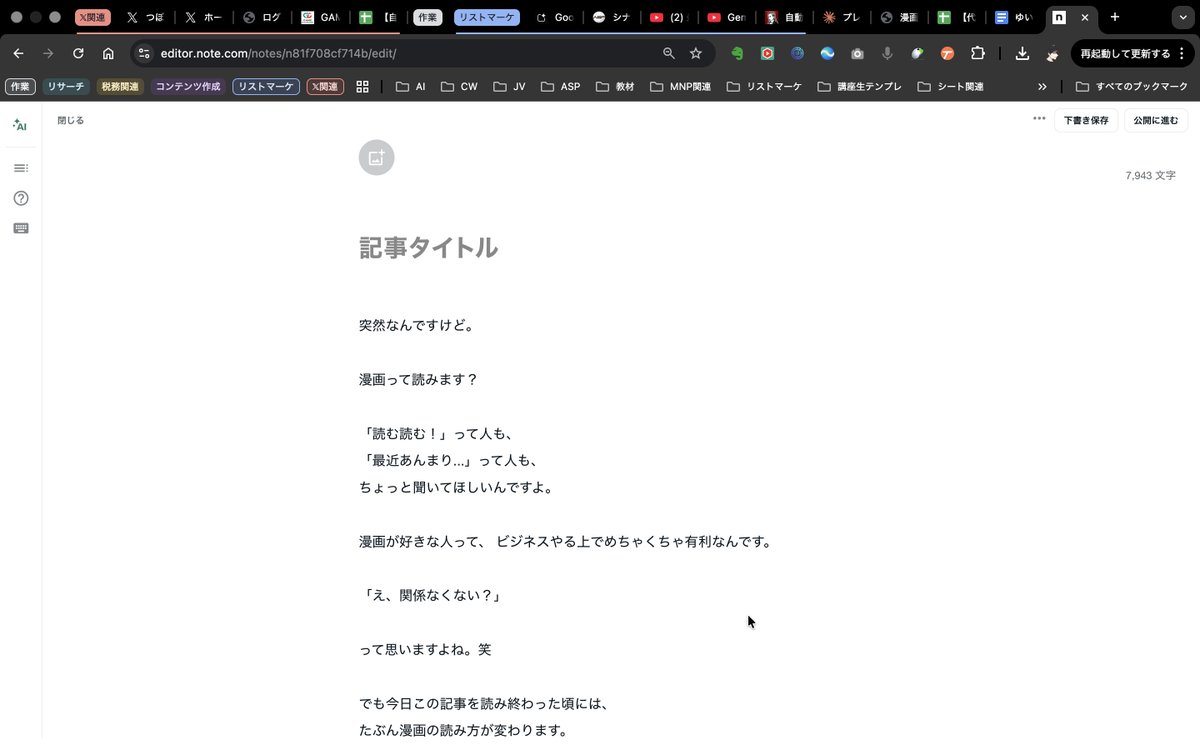Viewport: 1200px width, 750px height.
Task: View keyboard shortcuts via keyboard icon
Action: coord(20,228)
